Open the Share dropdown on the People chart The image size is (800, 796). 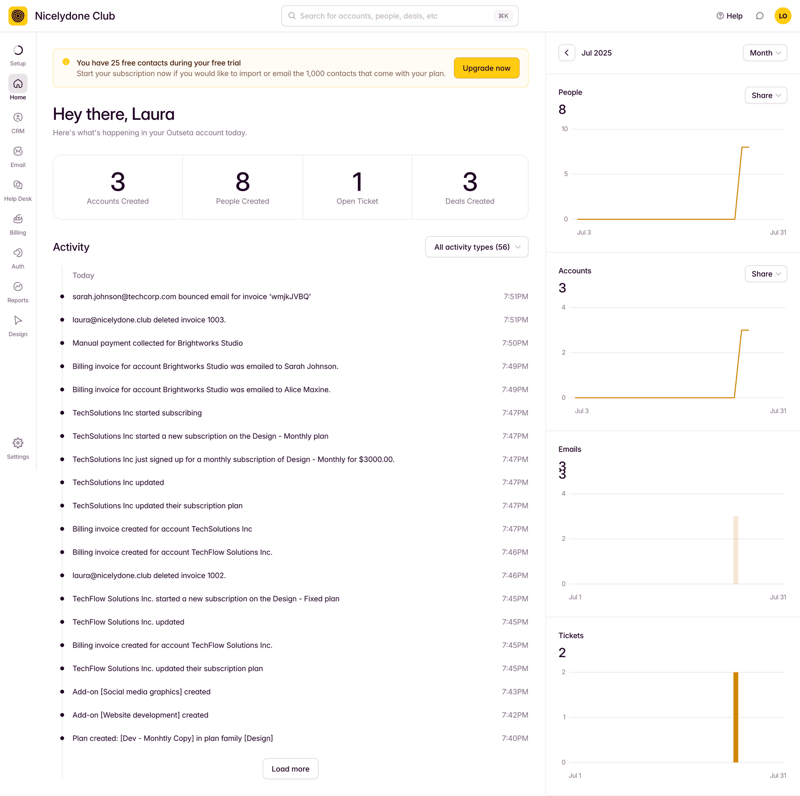[x=765, y=95]
